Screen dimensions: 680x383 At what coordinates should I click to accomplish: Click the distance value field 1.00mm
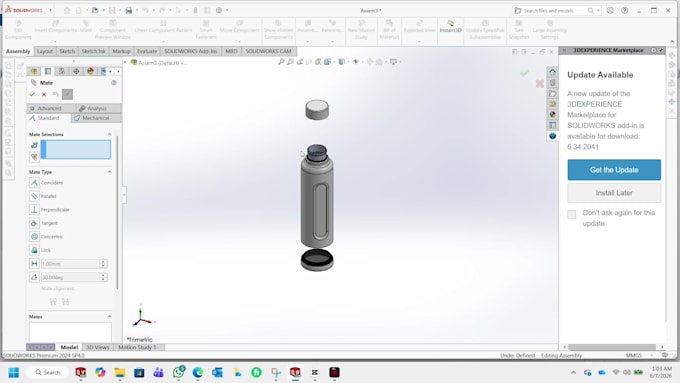(x=70, y=264)
